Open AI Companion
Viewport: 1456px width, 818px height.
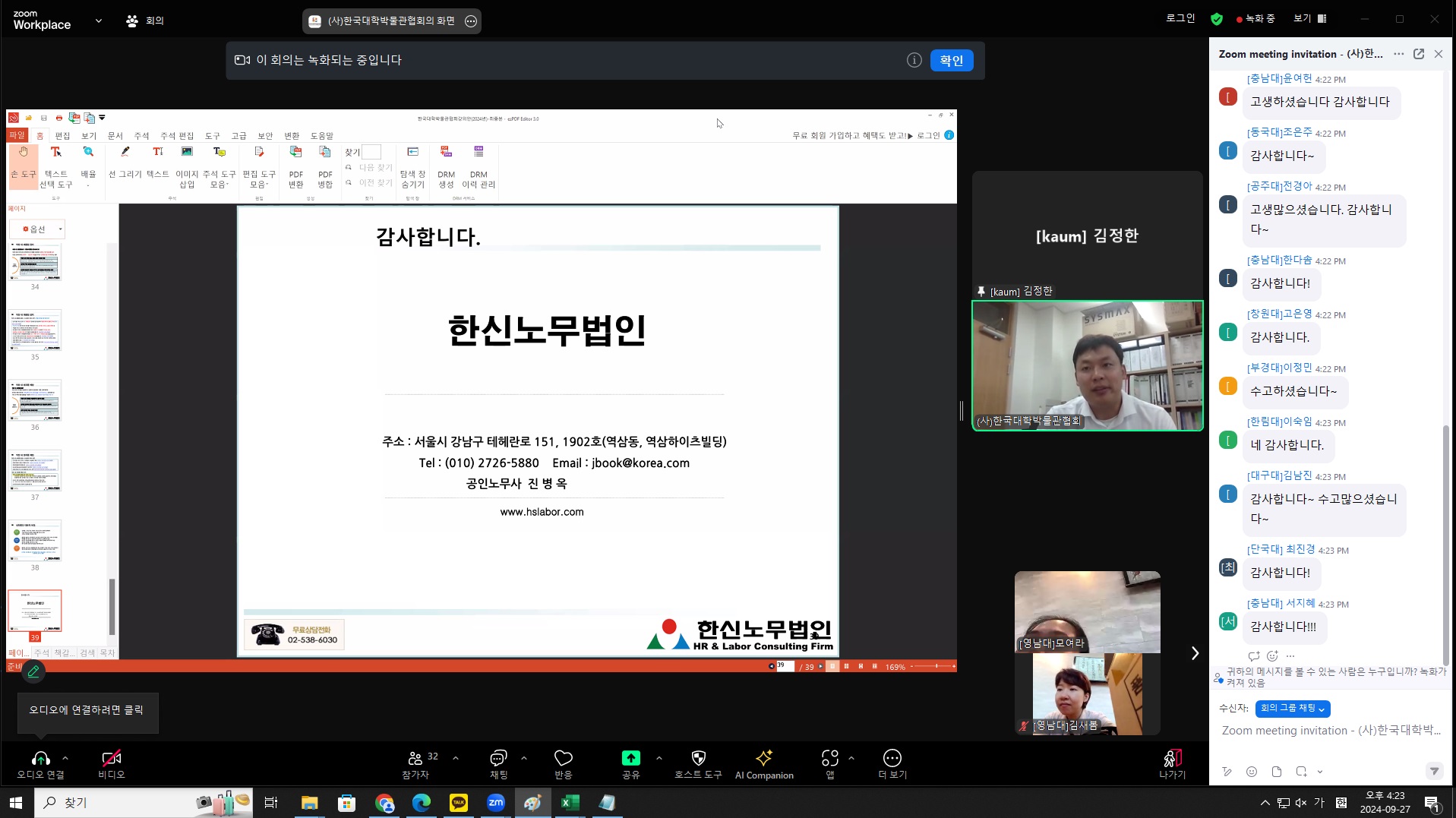pos(764,764)
